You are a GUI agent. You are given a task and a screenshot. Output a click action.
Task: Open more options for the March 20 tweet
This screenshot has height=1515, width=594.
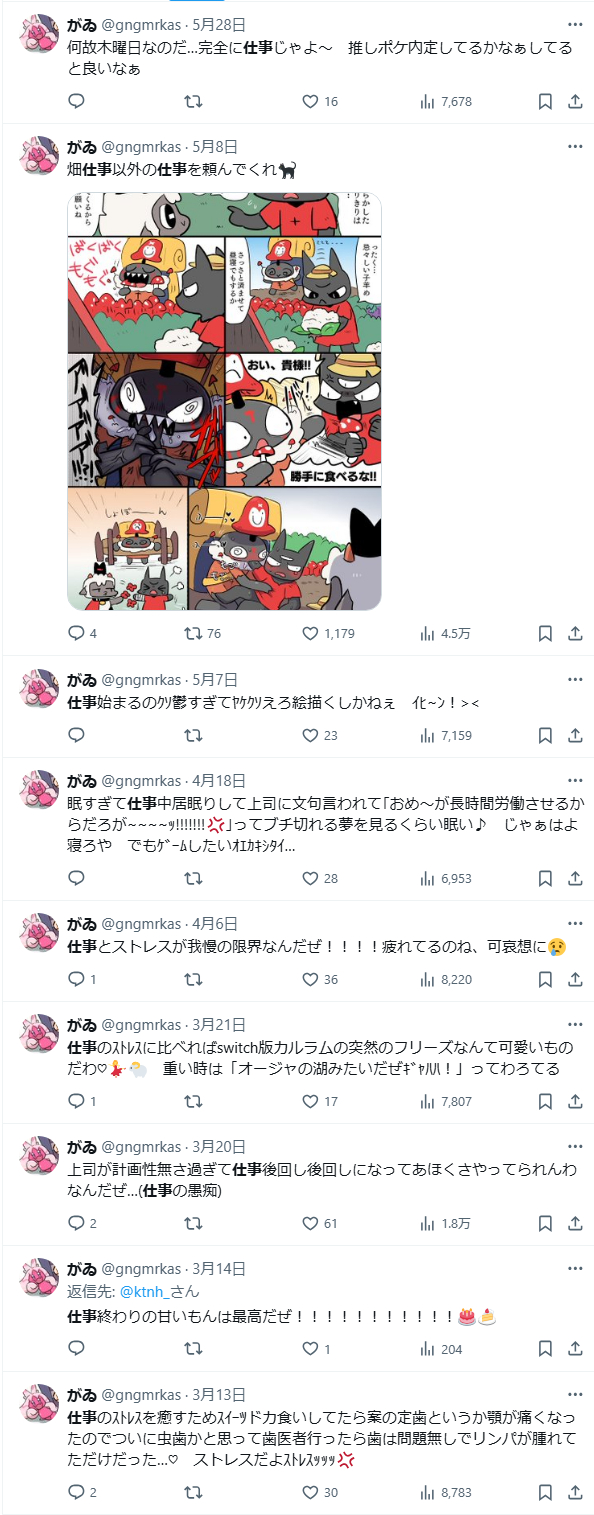[575, 1145]
